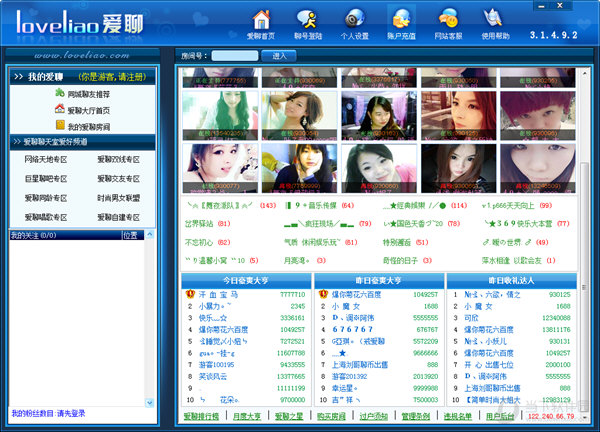The image size is (600, 432).
Task: Open the 违规名单 bottom link
Action: click(458, 416)
